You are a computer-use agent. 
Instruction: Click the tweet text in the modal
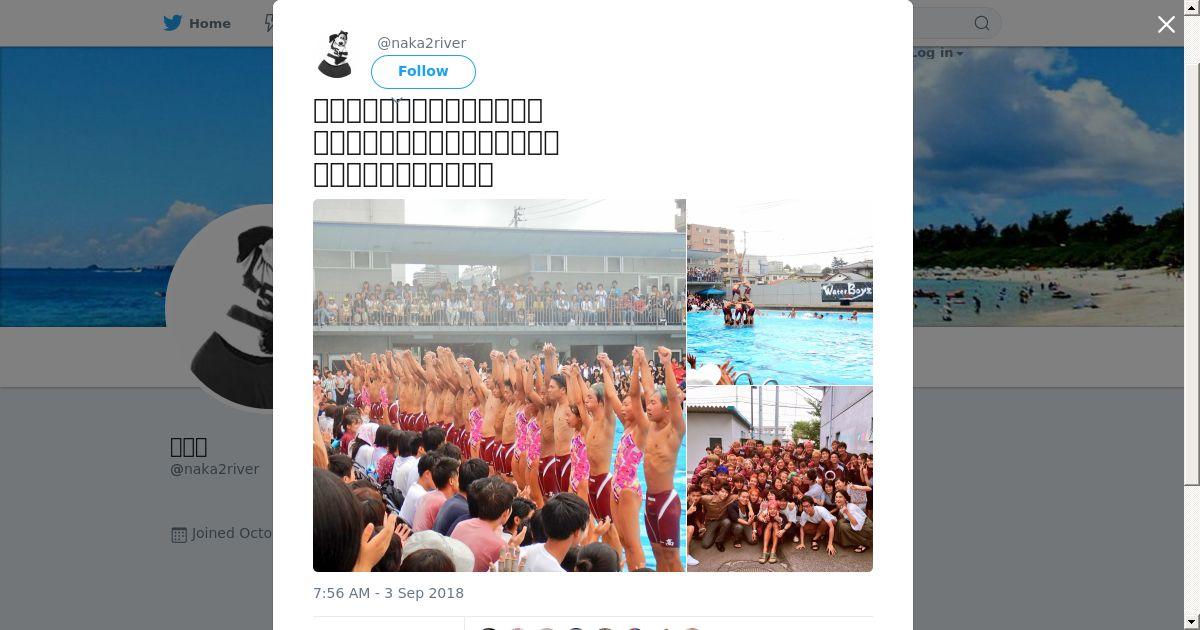coord(436,142)
